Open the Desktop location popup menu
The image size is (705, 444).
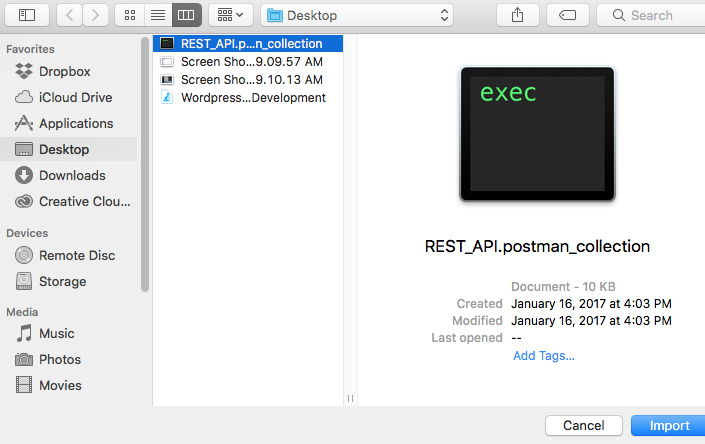357,15
